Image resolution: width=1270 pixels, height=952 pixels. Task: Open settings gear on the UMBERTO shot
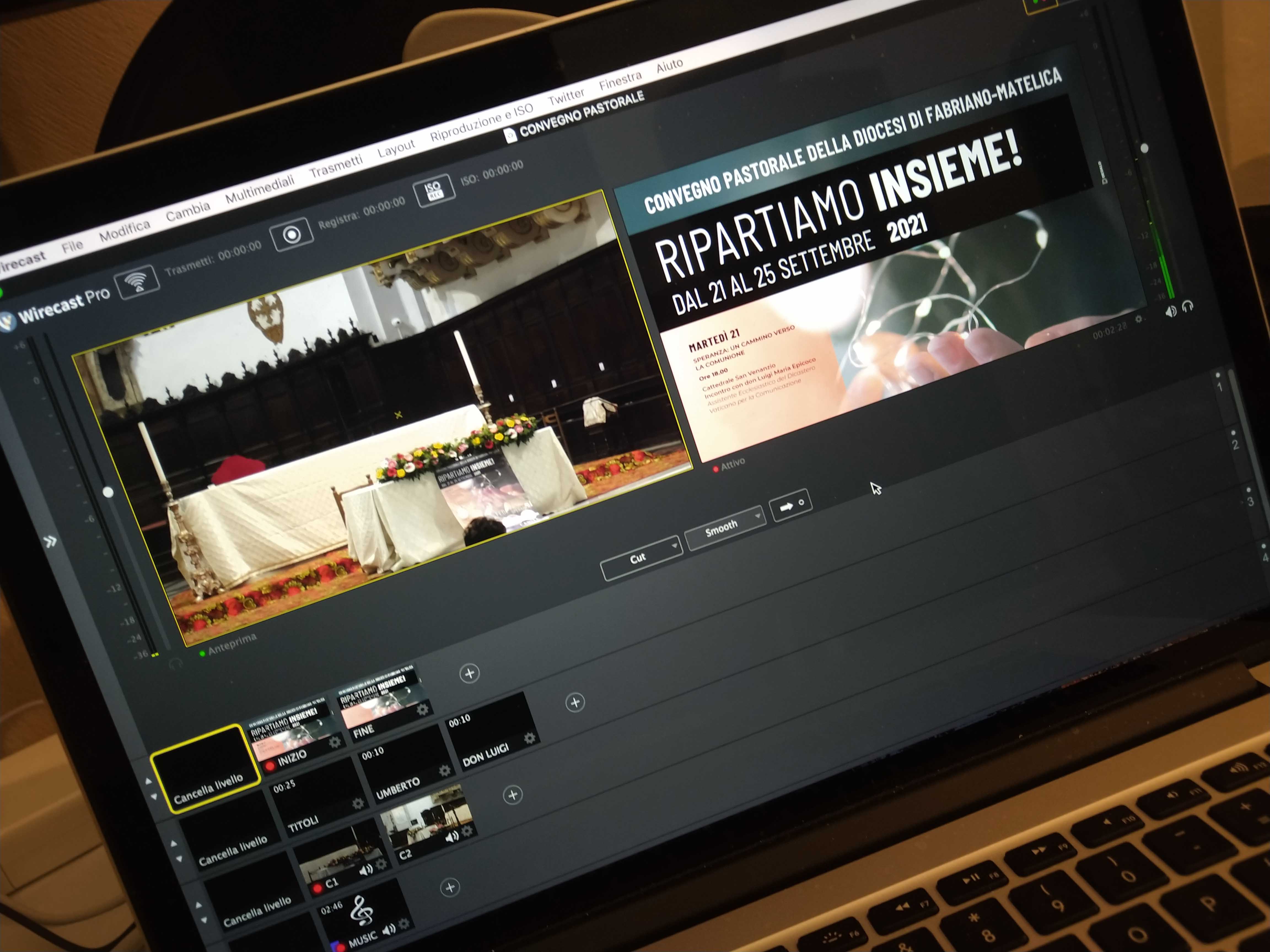[x=444, y=770]
